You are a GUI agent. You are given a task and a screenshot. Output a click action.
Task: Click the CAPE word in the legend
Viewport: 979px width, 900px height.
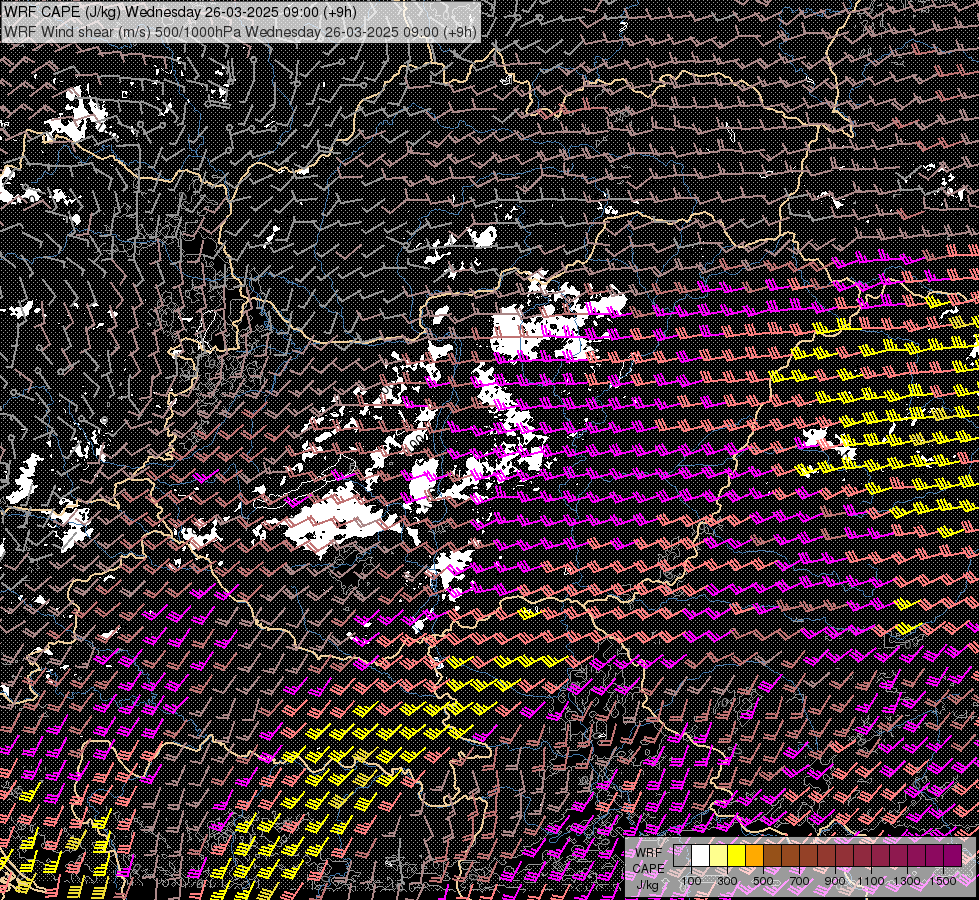pos(648,868)
